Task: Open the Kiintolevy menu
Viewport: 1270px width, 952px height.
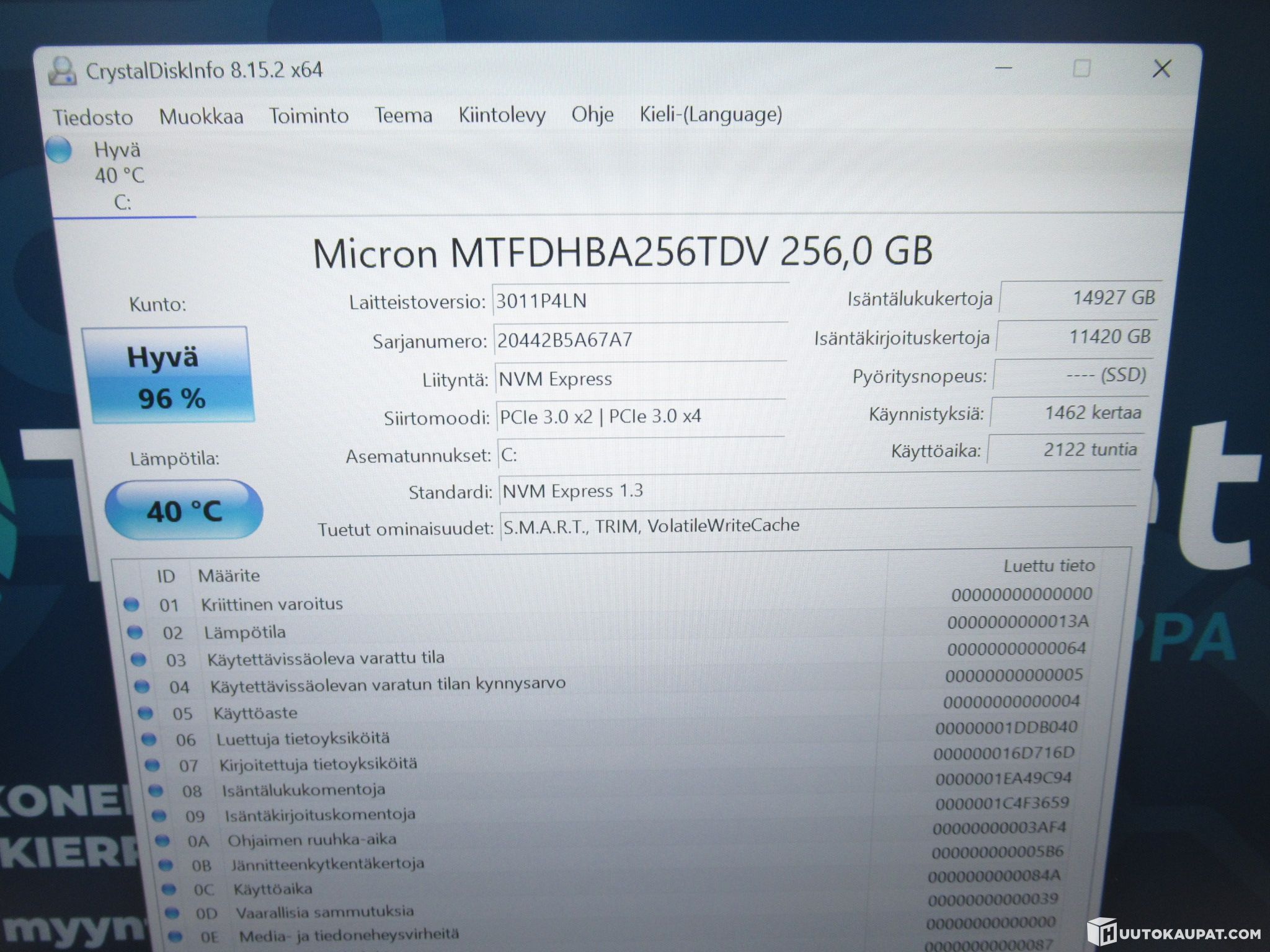Action: (x=502, y=115)
